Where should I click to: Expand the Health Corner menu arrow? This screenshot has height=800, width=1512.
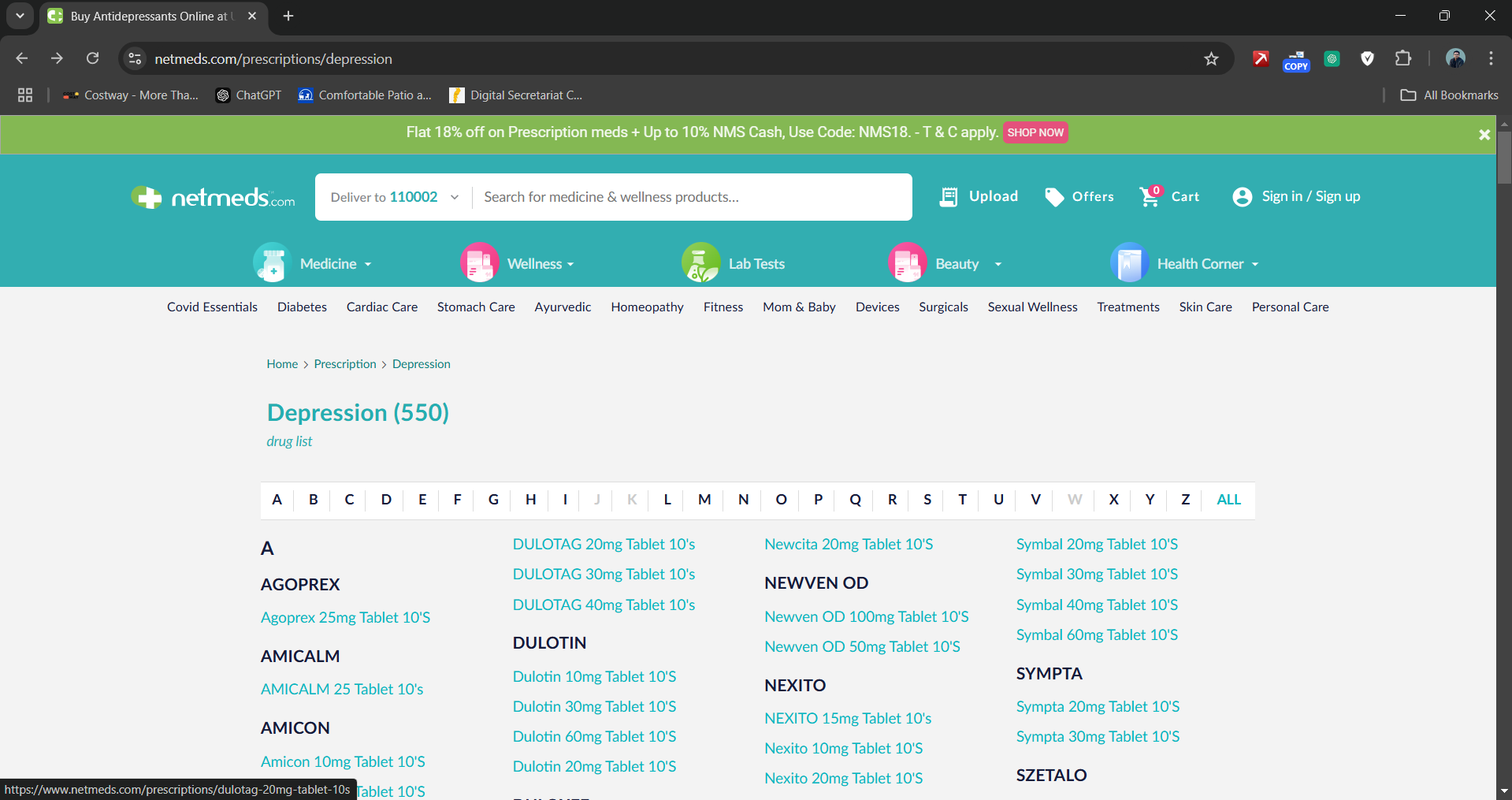coord(1255,264)
